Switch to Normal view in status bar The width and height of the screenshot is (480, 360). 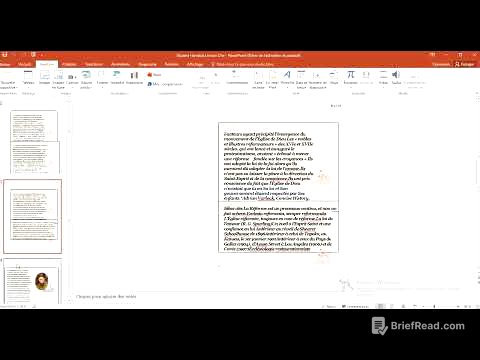click(380, 306)
